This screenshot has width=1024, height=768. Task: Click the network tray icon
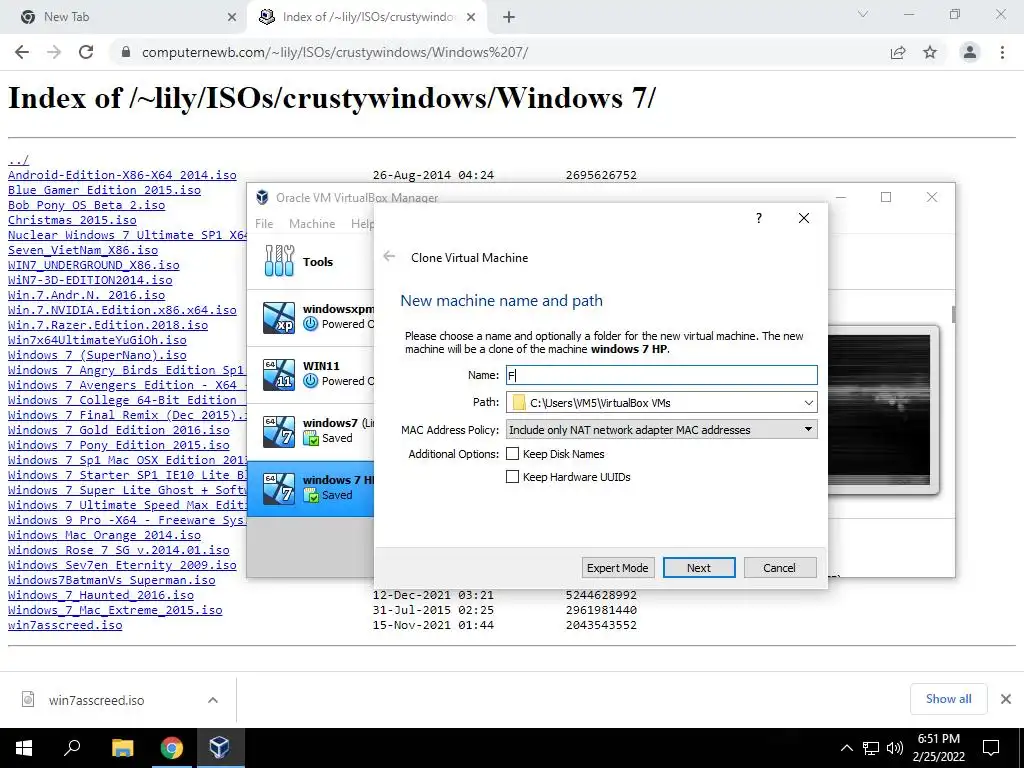click(871, 748)
